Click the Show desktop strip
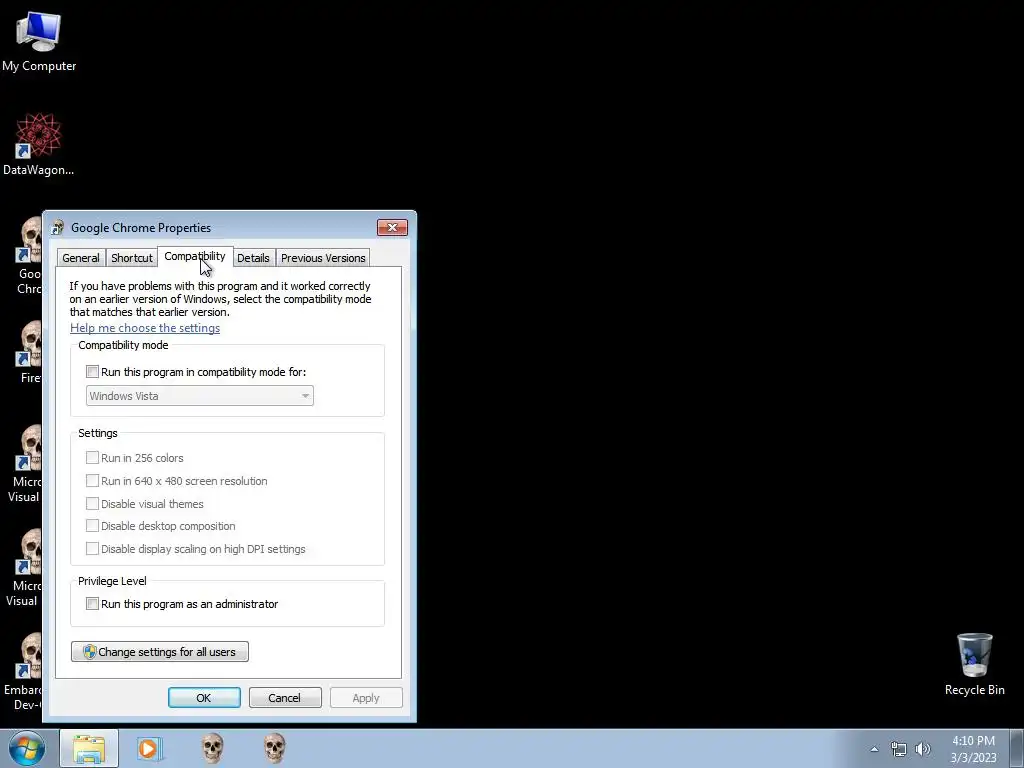The image size is (1024, 768). tap(1017, 748)
